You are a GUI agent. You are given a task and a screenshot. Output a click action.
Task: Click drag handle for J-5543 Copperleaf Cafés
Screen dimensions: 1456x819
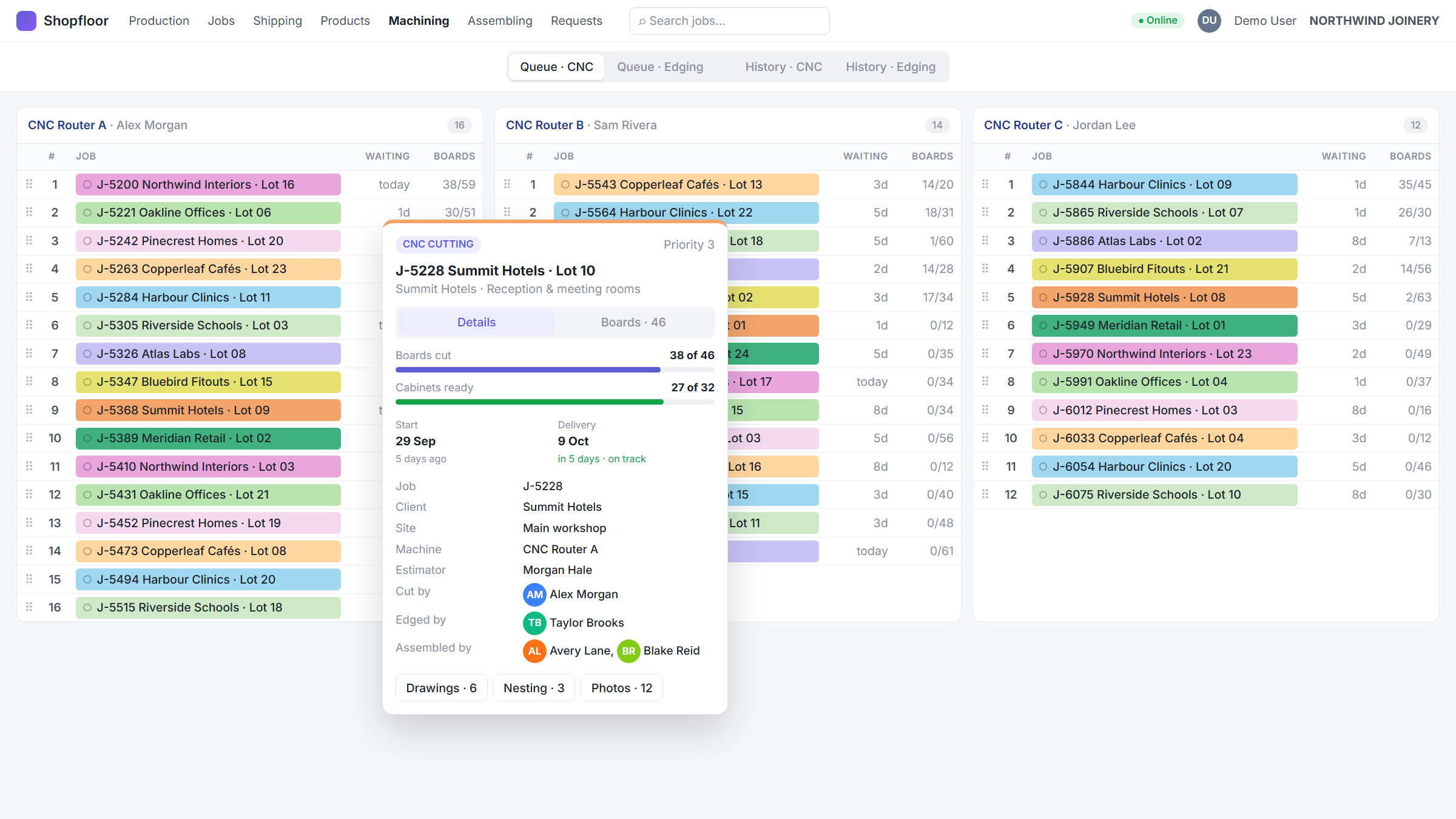click(507, 184)
